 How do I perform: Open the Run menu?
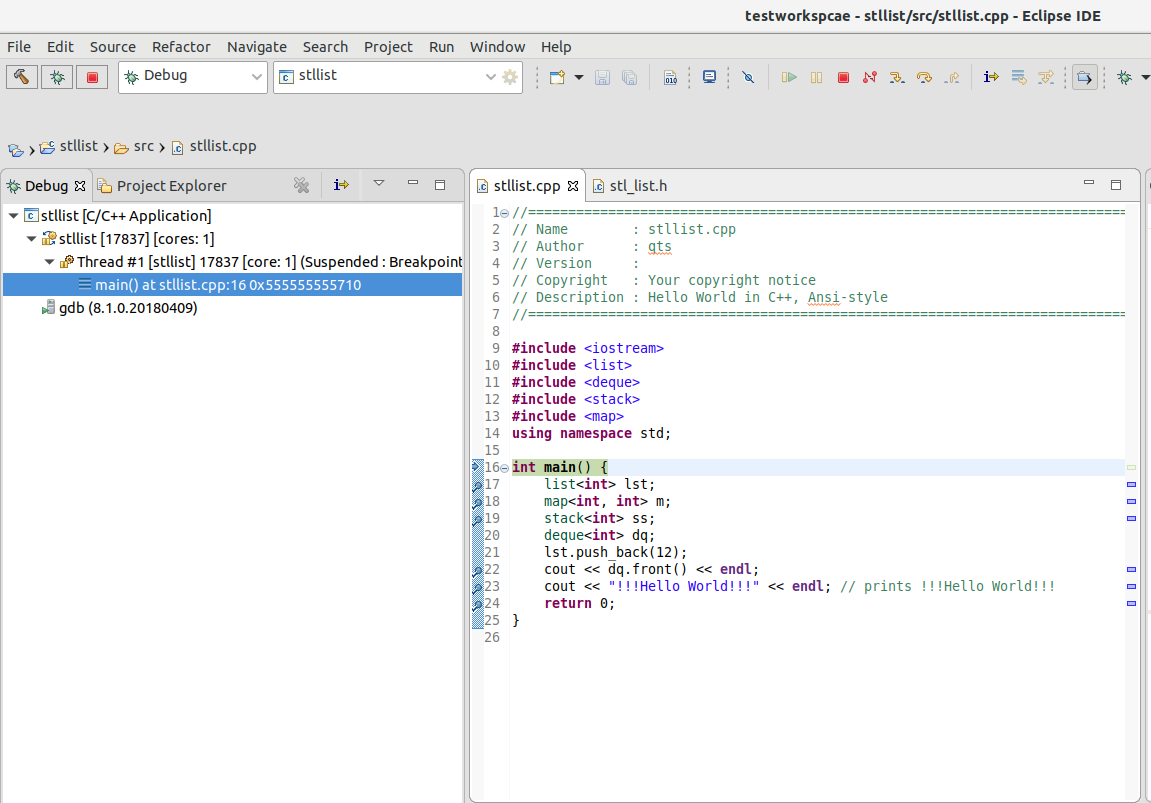click(x=441, y=47)
